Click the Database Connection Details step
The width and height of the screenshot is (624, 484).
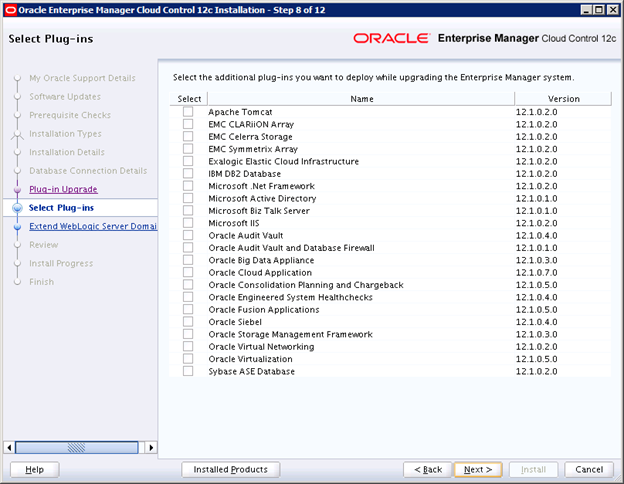click(x=88, y=171)
